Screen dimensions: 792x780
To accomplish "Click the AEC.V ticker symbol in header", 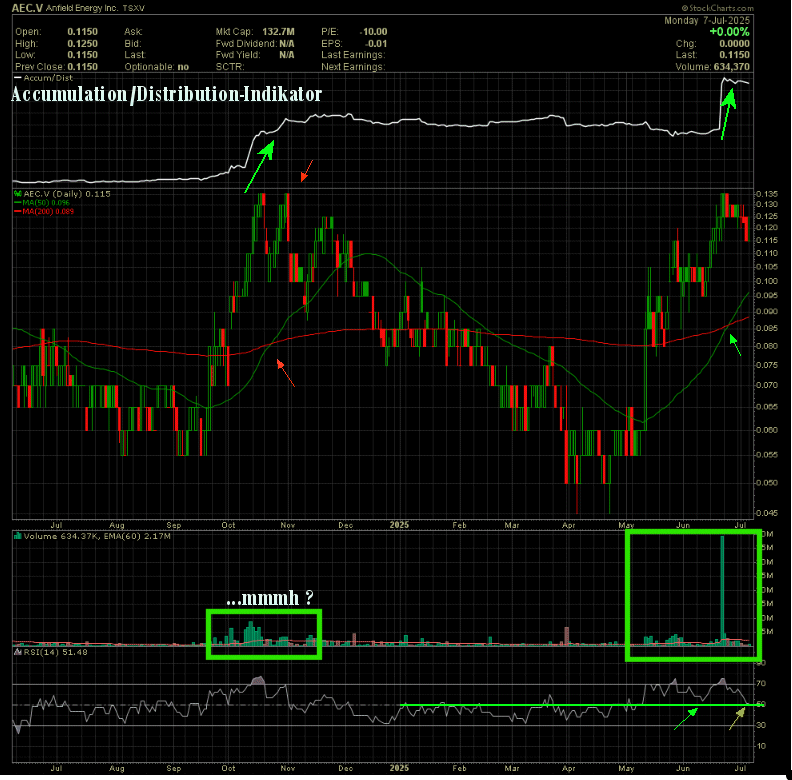I will tap(28, 8).
